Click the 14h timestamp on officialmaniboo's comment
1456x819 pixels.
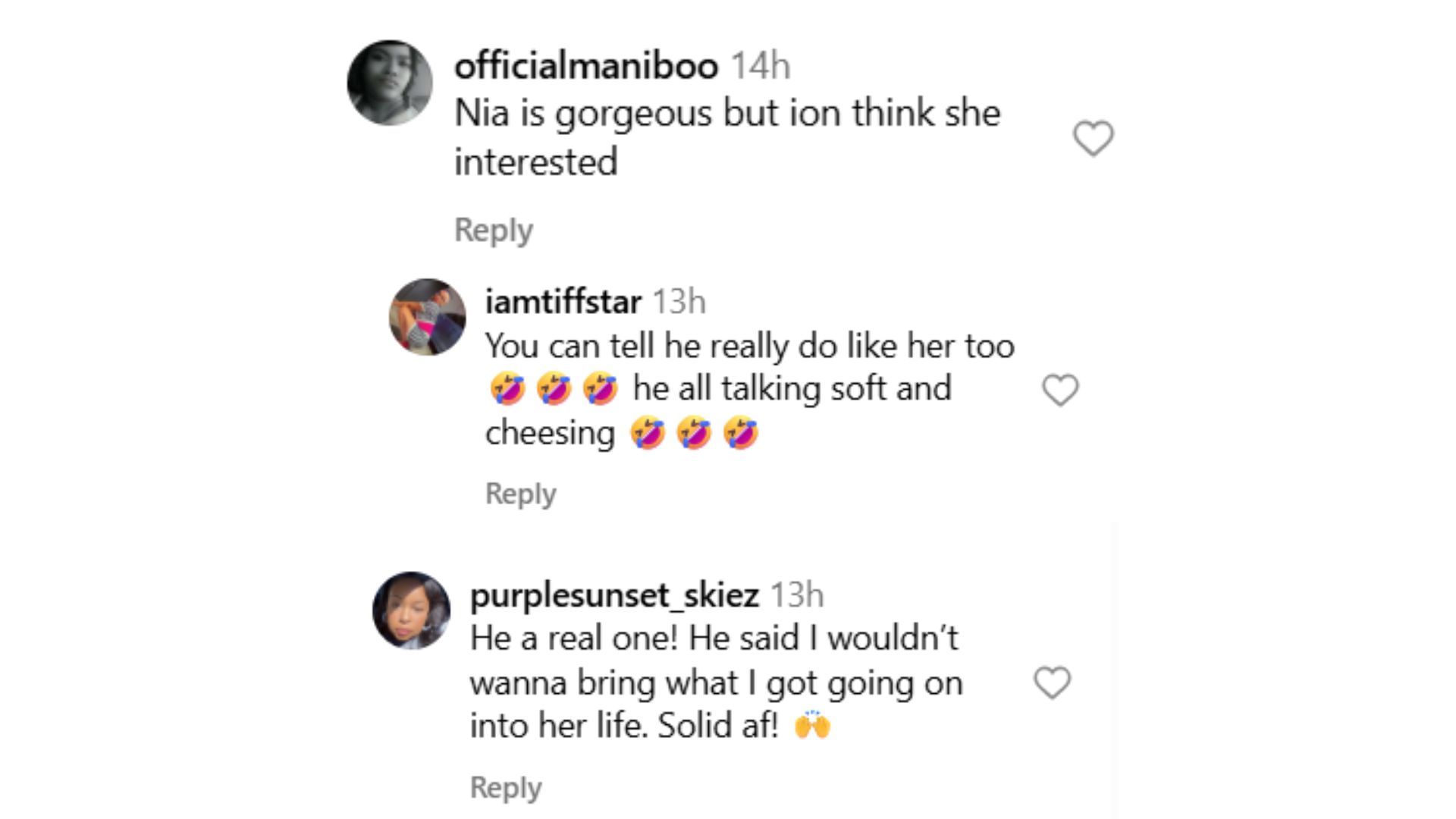[760, 66]
